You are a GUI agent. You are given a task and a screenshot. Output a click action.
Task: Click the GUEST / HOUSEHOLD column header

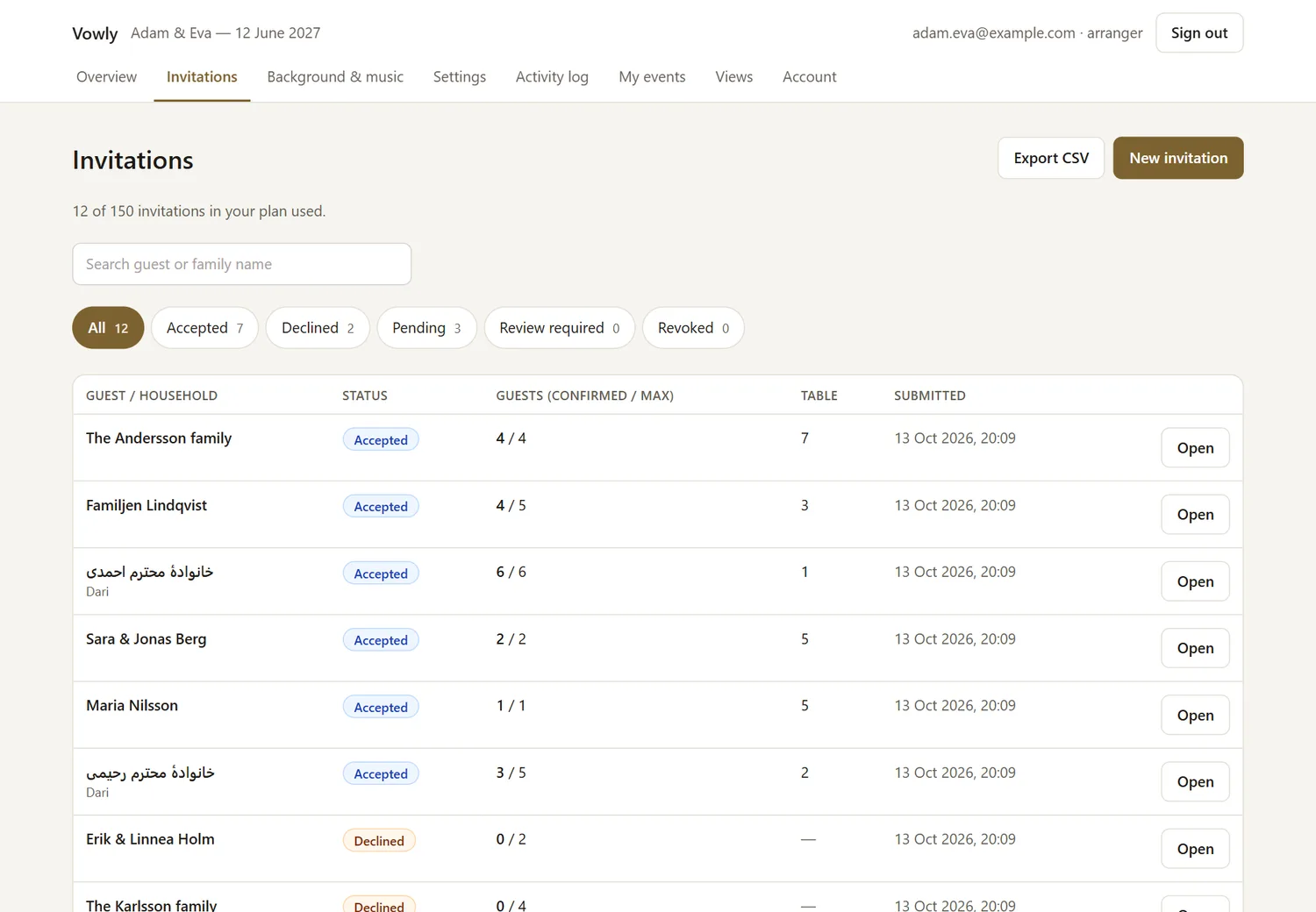[152, 395]
